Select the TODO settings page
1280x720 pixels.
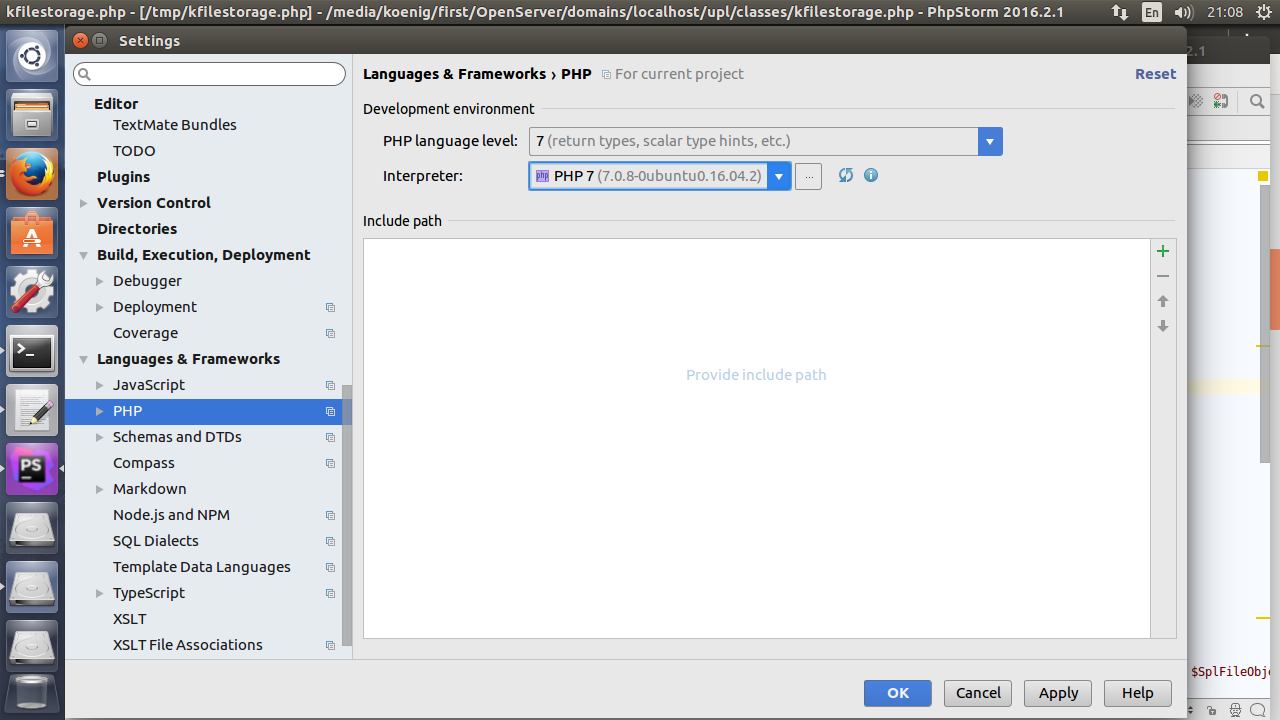[x=134, y=151]
